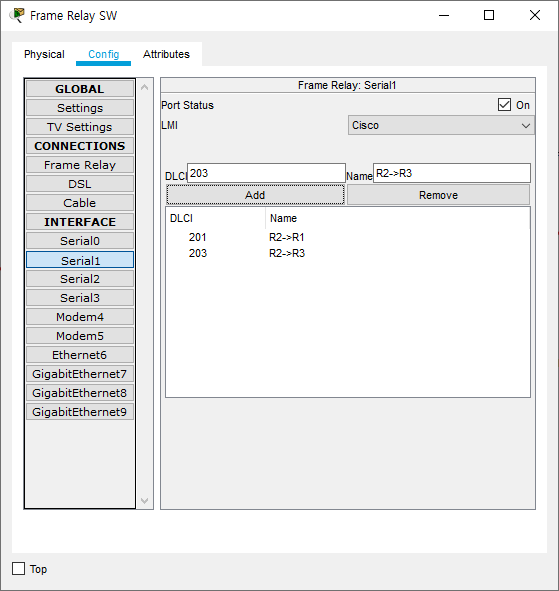This screenshot has height=591, width=559.
Task: Click the Packet Tracer app icon in title bar
Action: (x=17, y=15)
